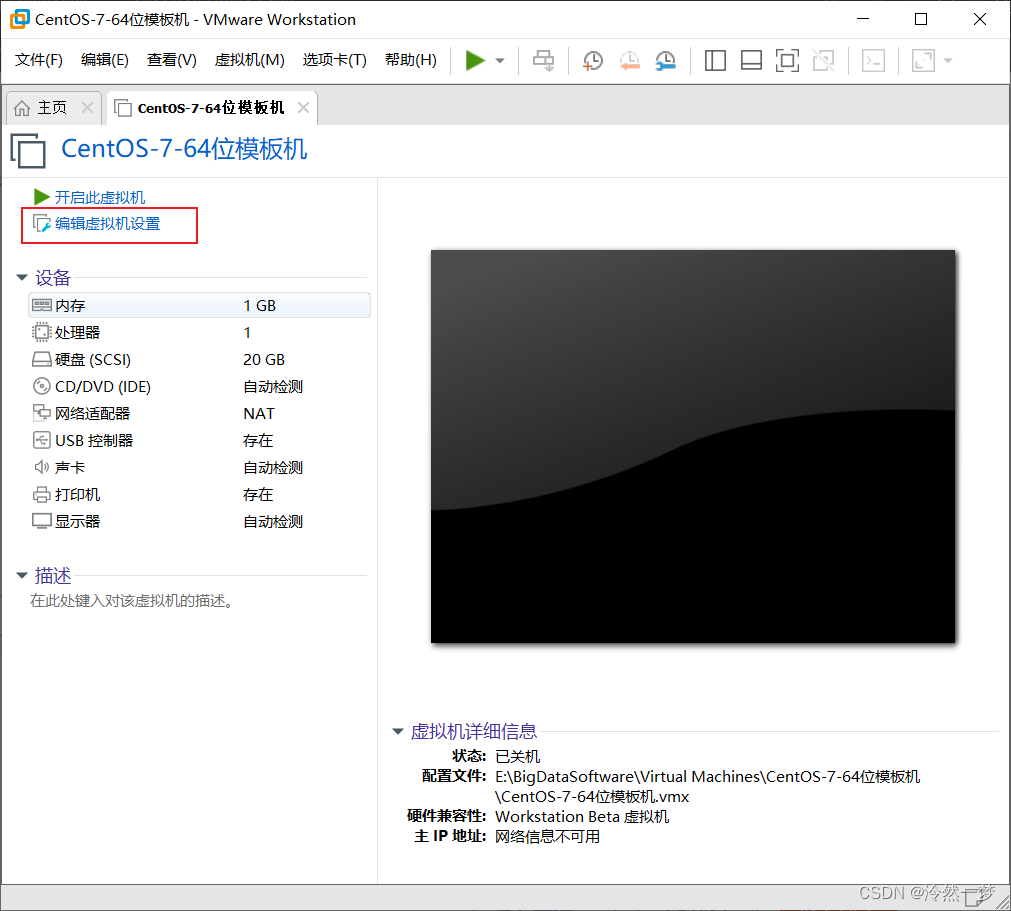Click the Workstation Beta 虚拟机 compatibility text
Viewport: 1011px width, 911px height.
click(x=582, y=817)
